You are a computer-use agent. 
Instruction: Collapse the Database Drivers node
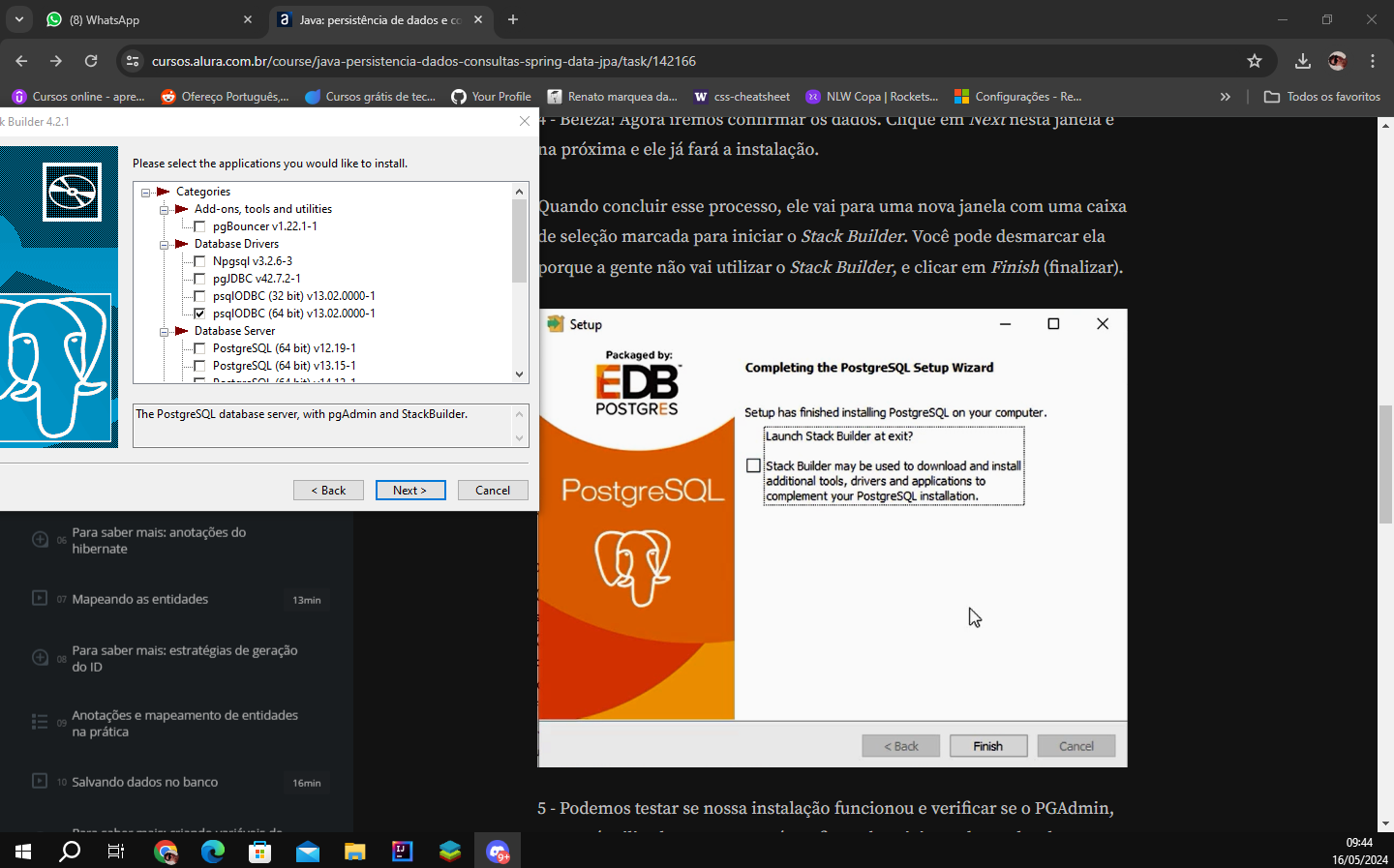coord(164,244)
